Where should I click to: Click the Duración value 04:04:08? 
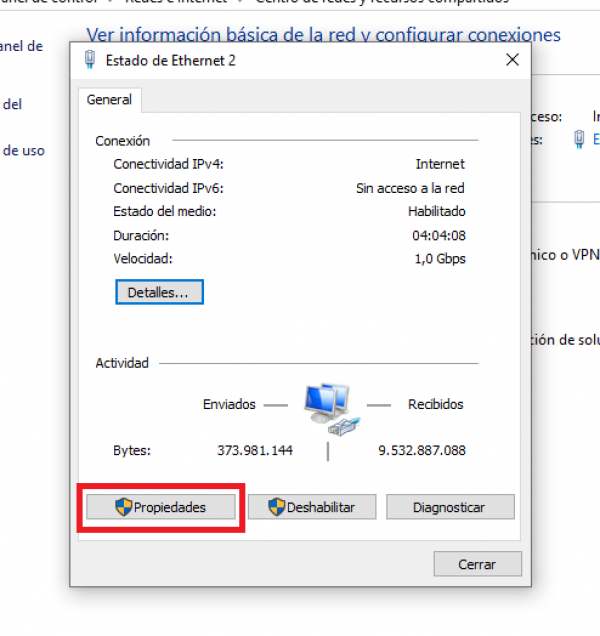point(437,236)
